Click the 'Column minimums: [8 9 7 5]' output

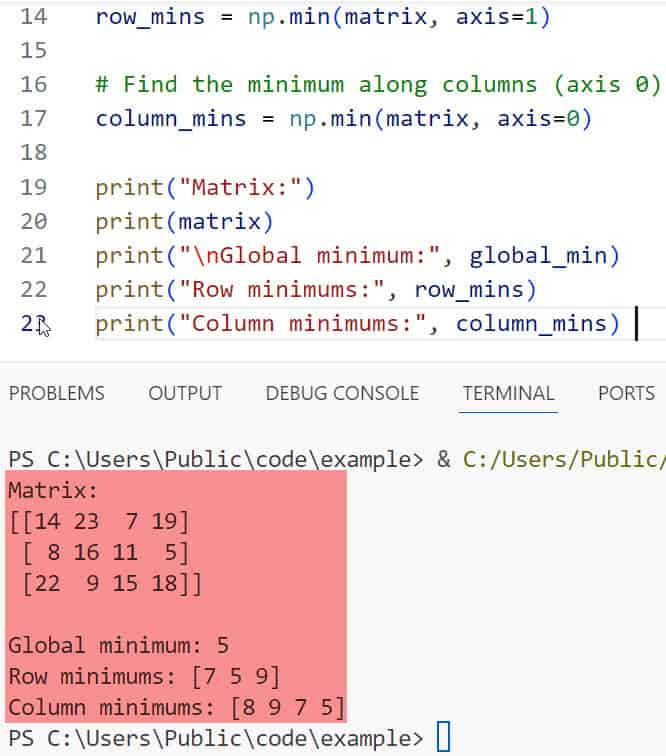click(177, 709)
